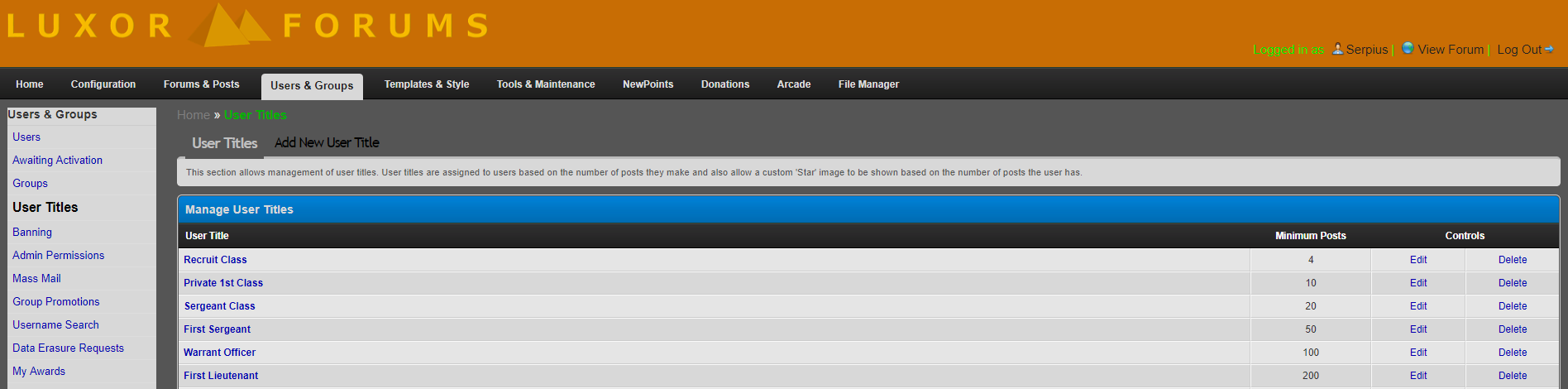Open Username Search in sidebar
1568x389 pixels.
pyautogui.click(x=55, y=325)
